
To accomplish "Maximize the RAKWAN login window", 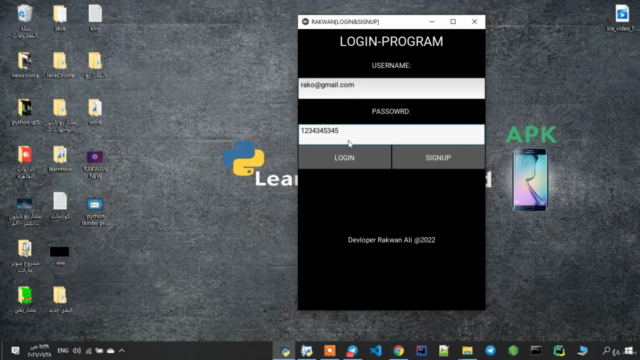I will (x=453, y=22).
